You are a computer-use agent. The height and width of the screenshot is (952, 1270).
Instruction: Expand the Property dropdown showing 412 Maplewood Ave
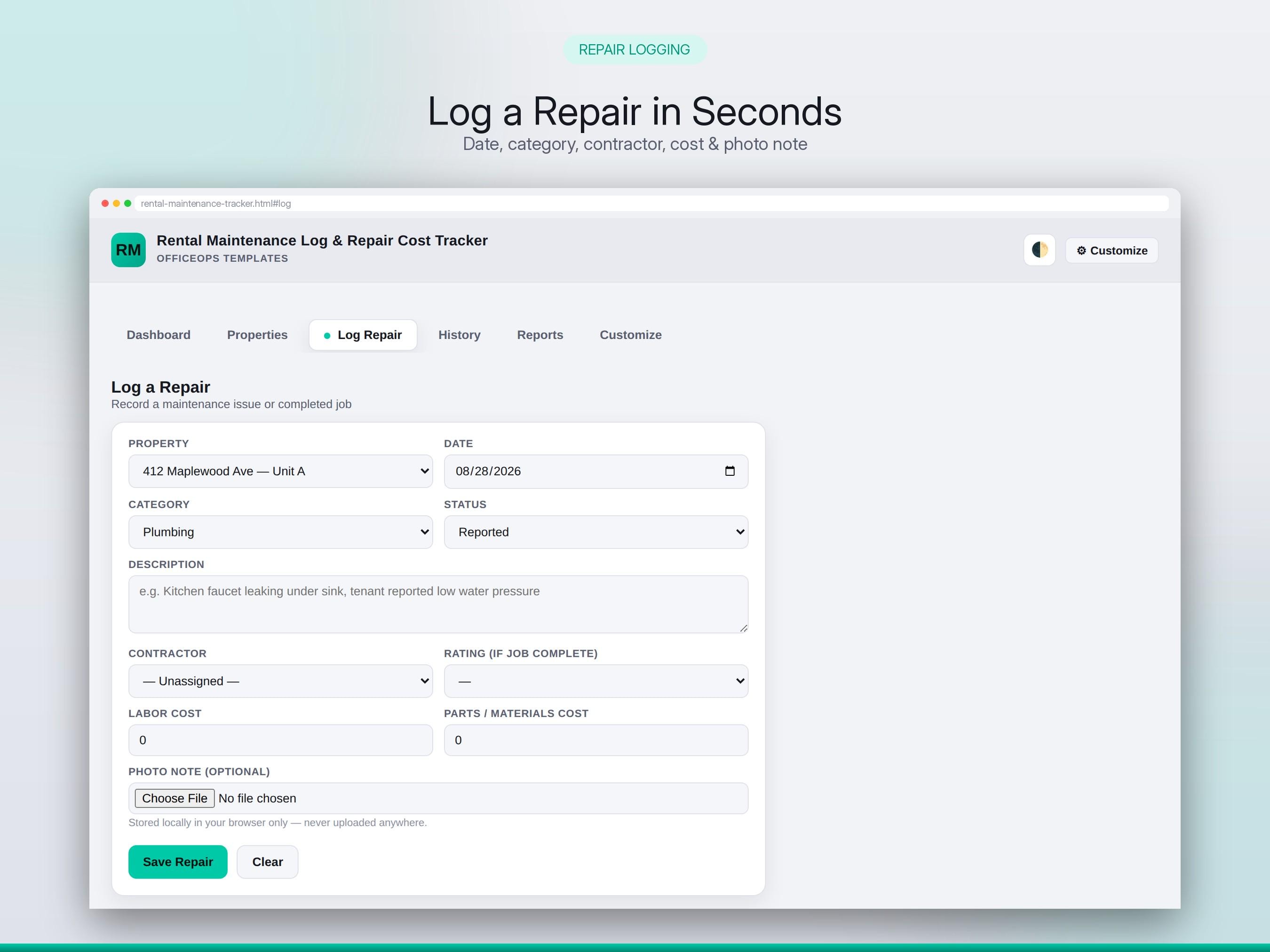(280, 471)
